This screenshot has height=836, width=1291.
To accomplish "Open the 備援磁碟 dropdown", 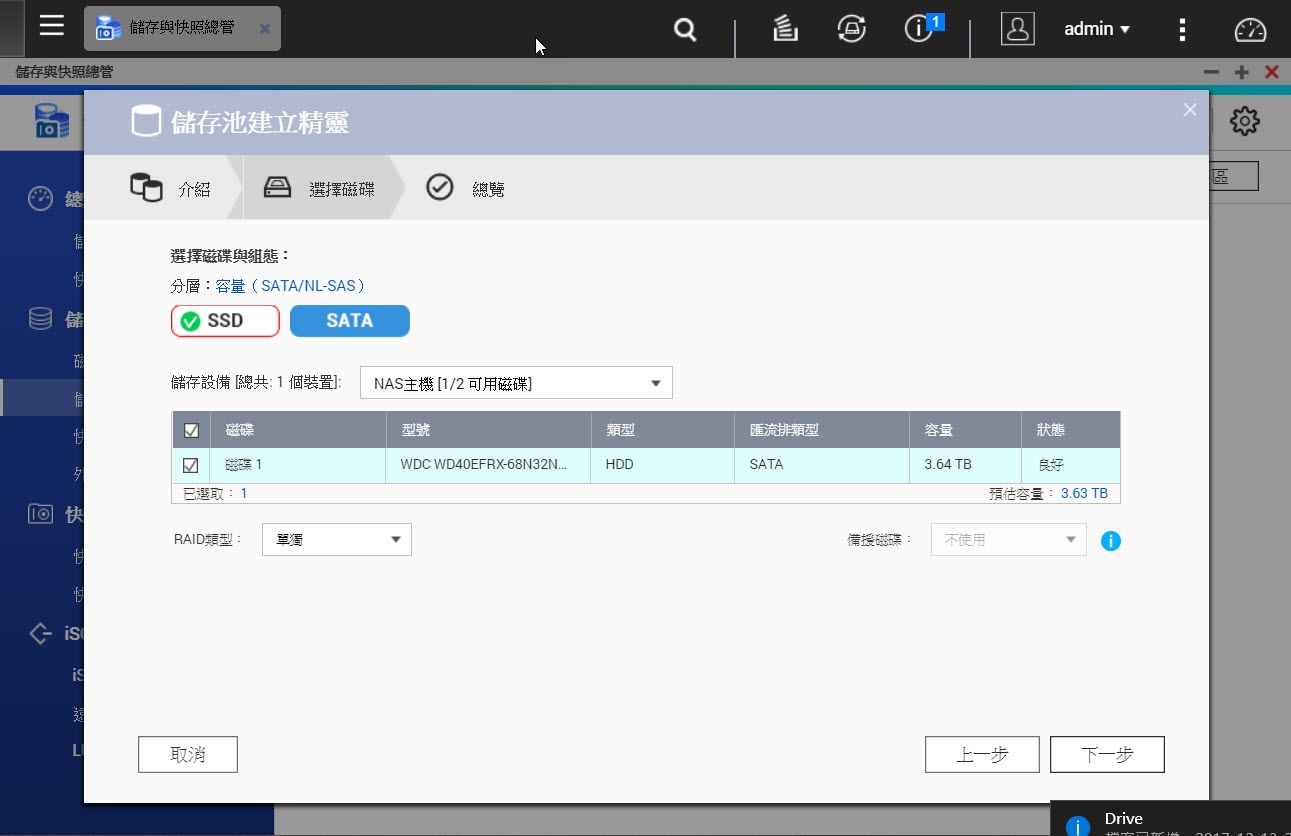I will [x=1009, y=540].
